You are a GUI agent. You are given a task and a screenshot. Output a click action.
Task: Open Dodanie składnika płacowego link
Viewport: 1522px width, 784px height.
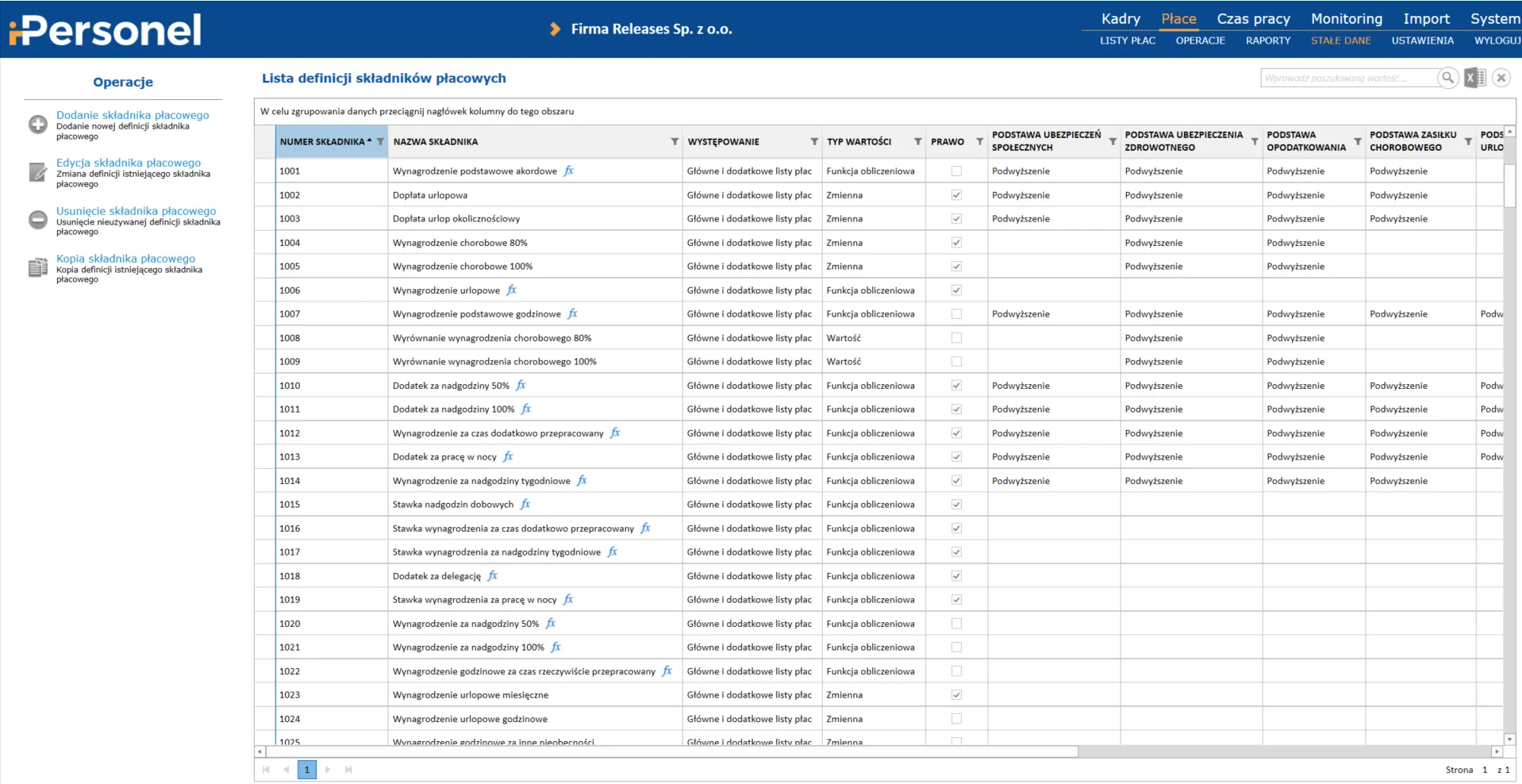pyautogui.click(x=133, y=115)
